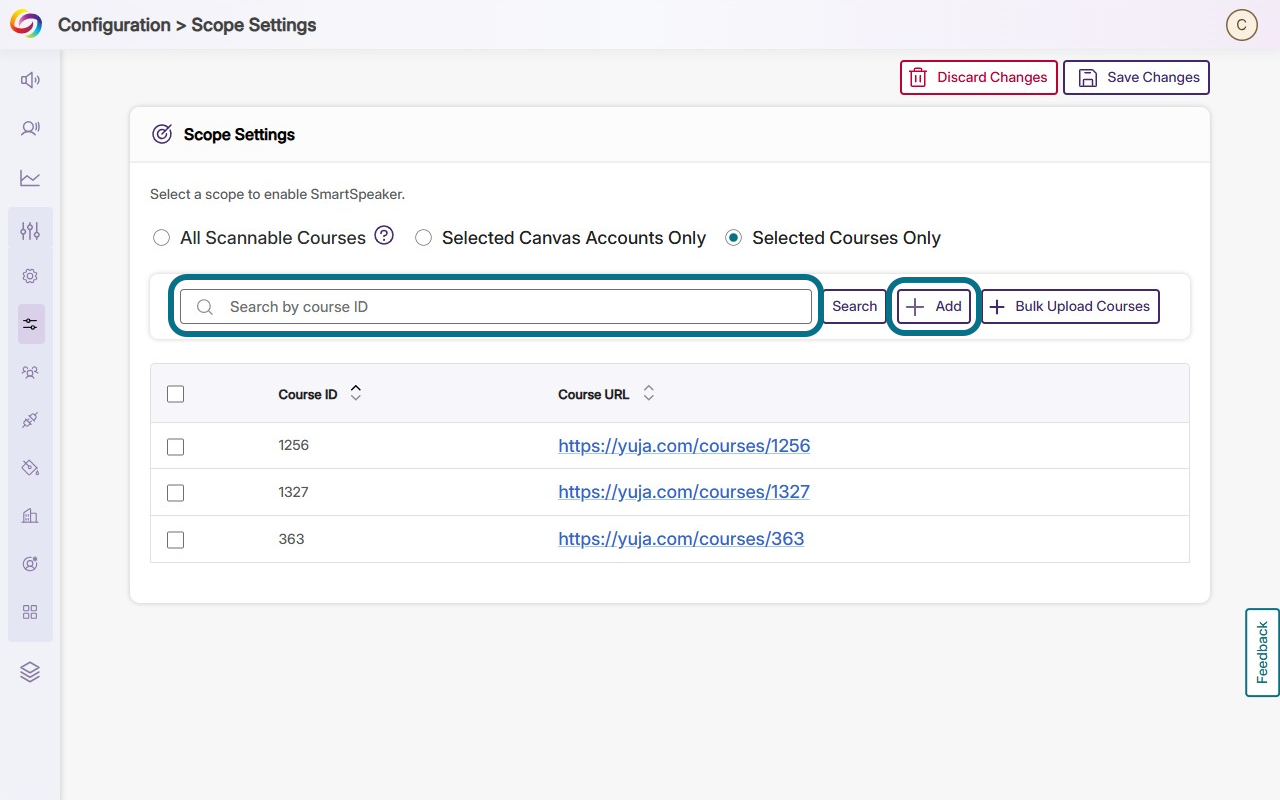Open the megaphone announcements sidebar icon
Image resolution: width=1280 pixels, height=800 pixels.
click(30, 80)
